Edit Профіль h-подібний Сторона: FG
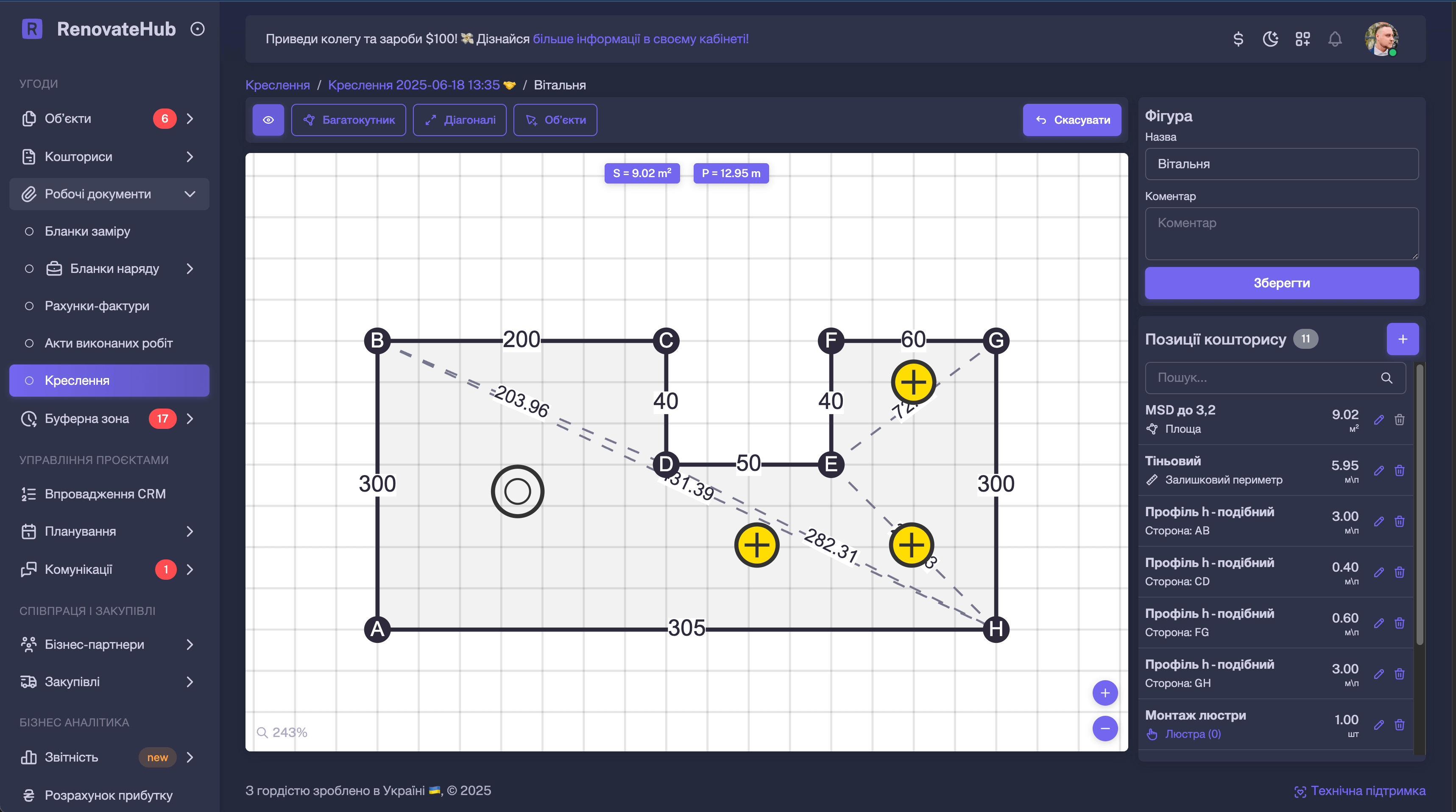 1378,623
